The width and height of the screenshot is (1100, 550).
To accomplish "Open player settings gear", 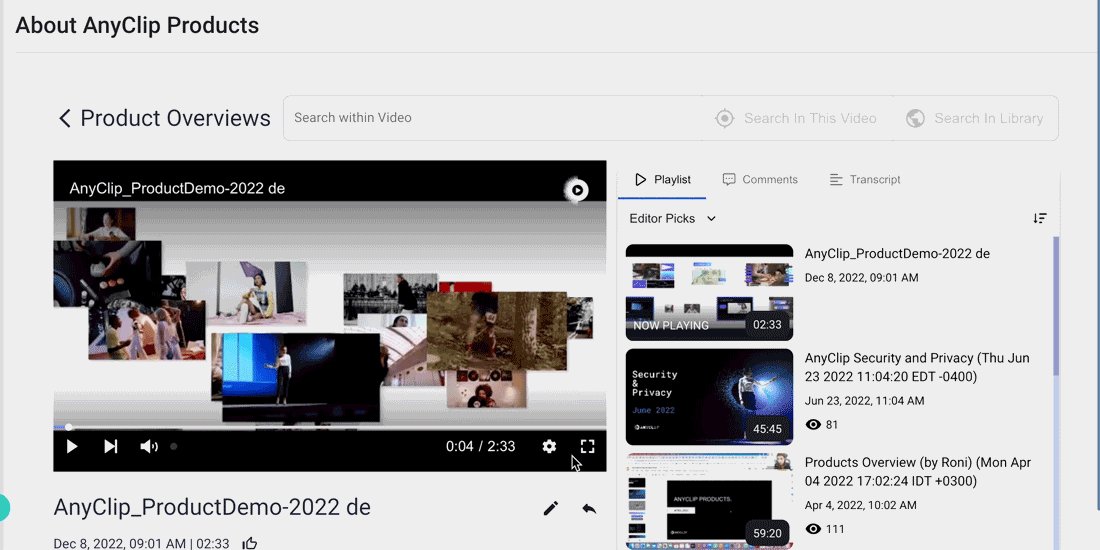I will tap(549, 446).
